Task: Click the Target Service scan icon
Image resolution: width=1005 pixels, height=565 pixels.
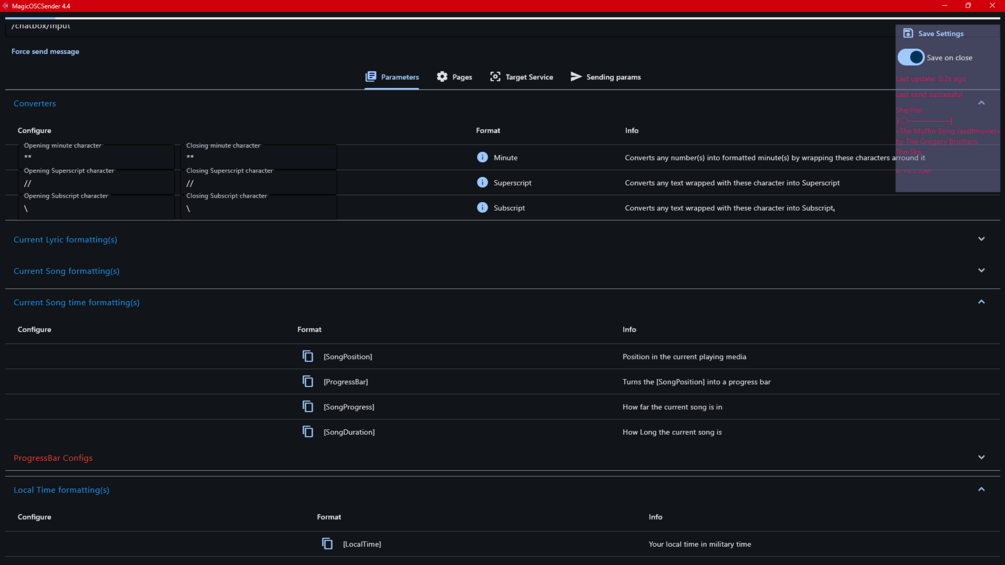Action: pos(495,77)
